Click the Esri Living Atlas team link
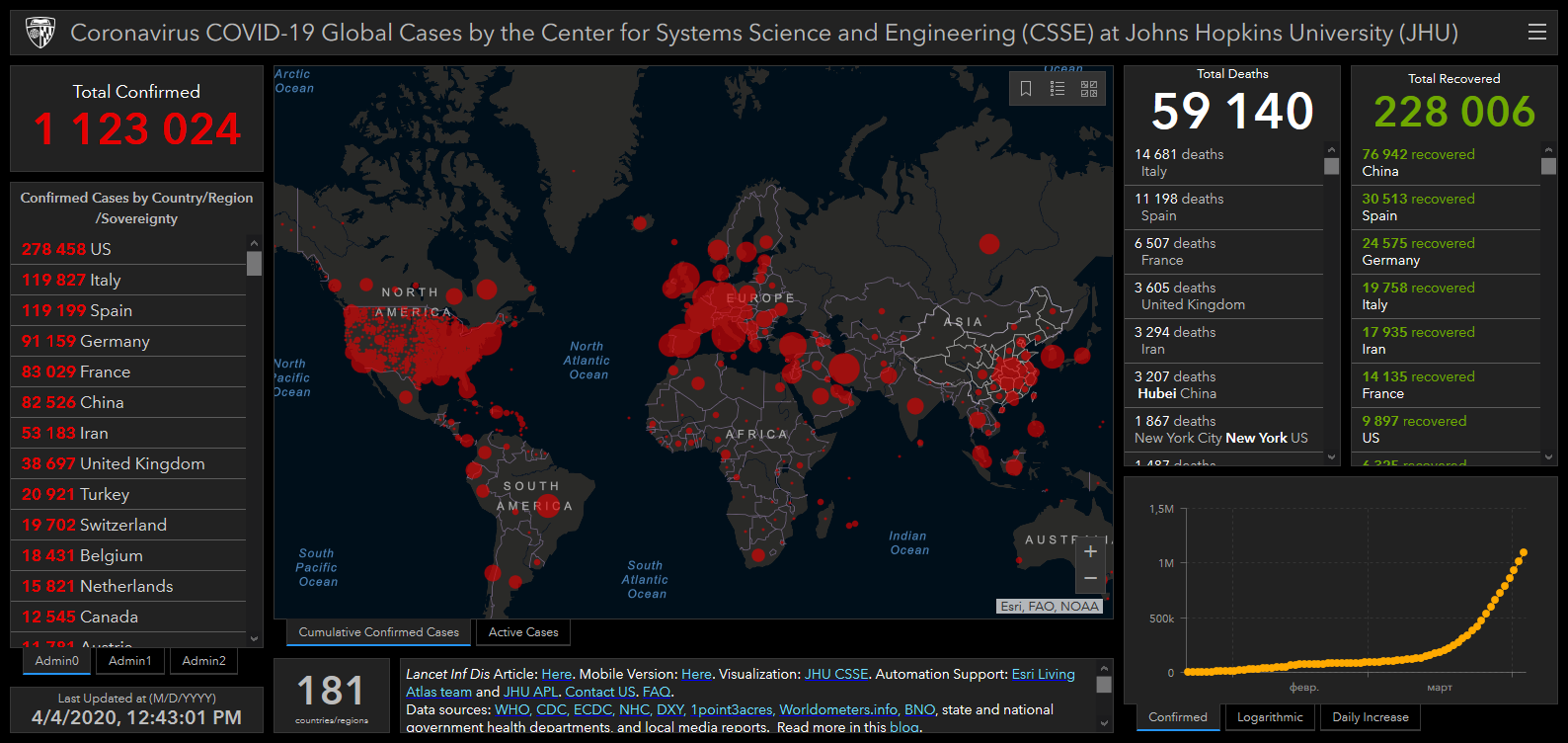This screenshot has width=1568, height=743. (x=1043, y=674)
